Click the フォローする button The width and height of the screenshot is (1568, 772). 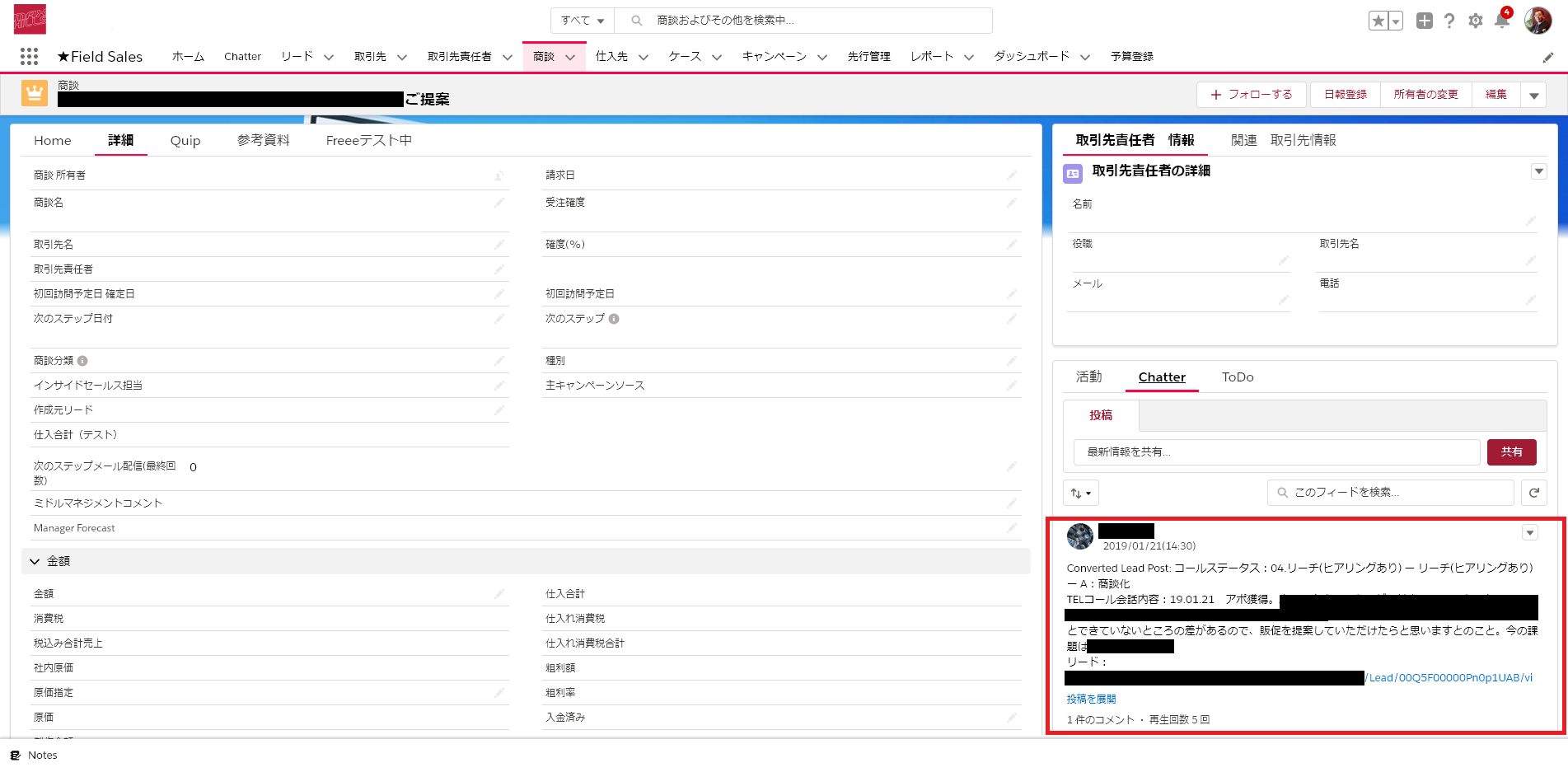[x=1251, y=95]
